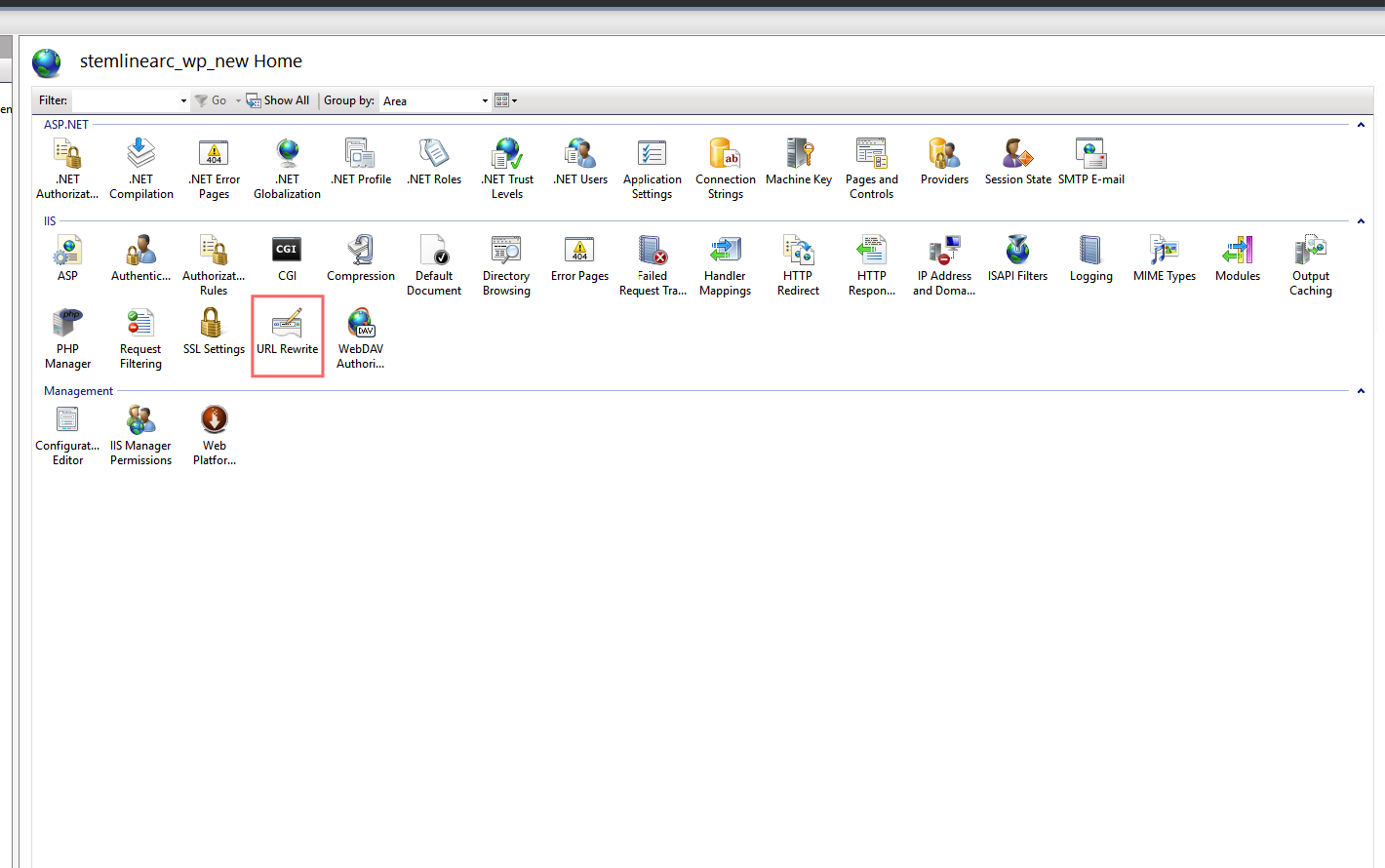Open IP Address and Domain Restrictions
The image size is (1385, 868).
click(x=944, y=265)
